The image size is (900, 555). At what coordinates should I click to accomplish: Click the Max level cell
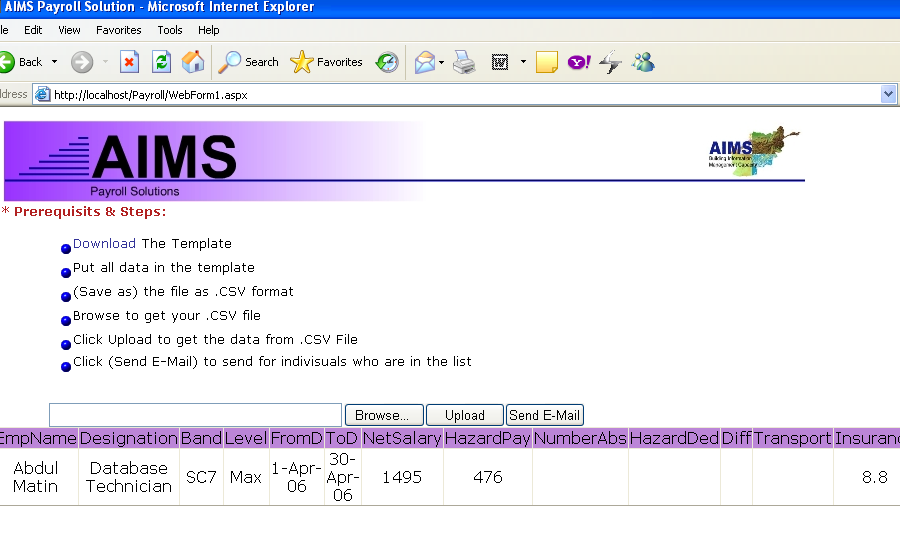click(246, 477)
